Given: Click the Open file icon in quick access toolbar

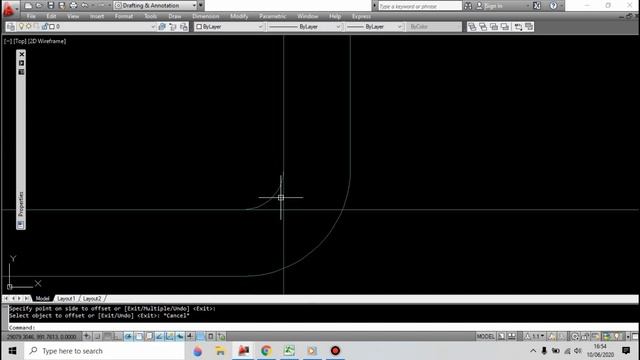Looking at the screenshot, I should coord(39,6).
